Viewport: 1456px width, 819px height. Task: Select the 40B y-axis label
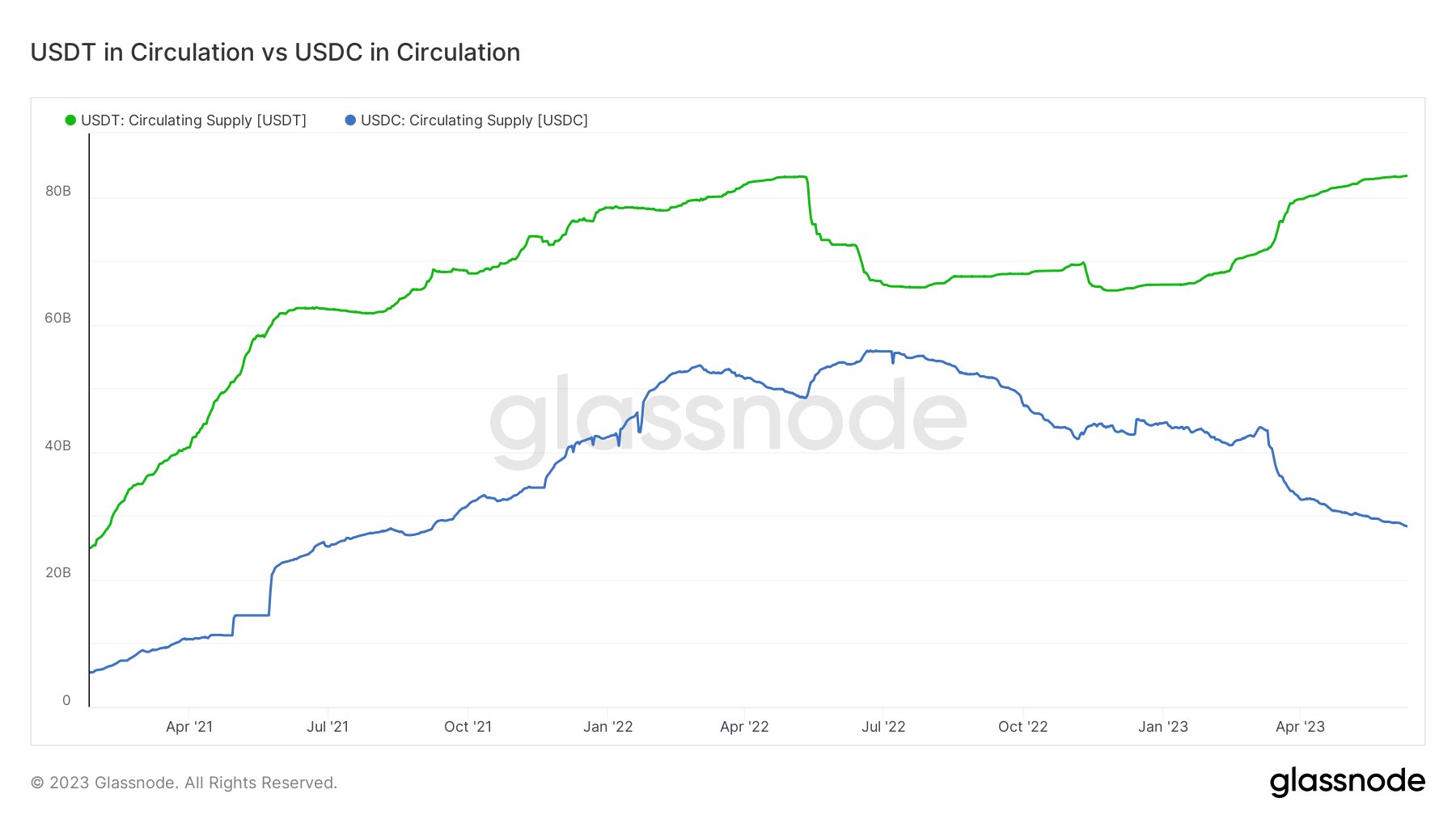[58, 445]
